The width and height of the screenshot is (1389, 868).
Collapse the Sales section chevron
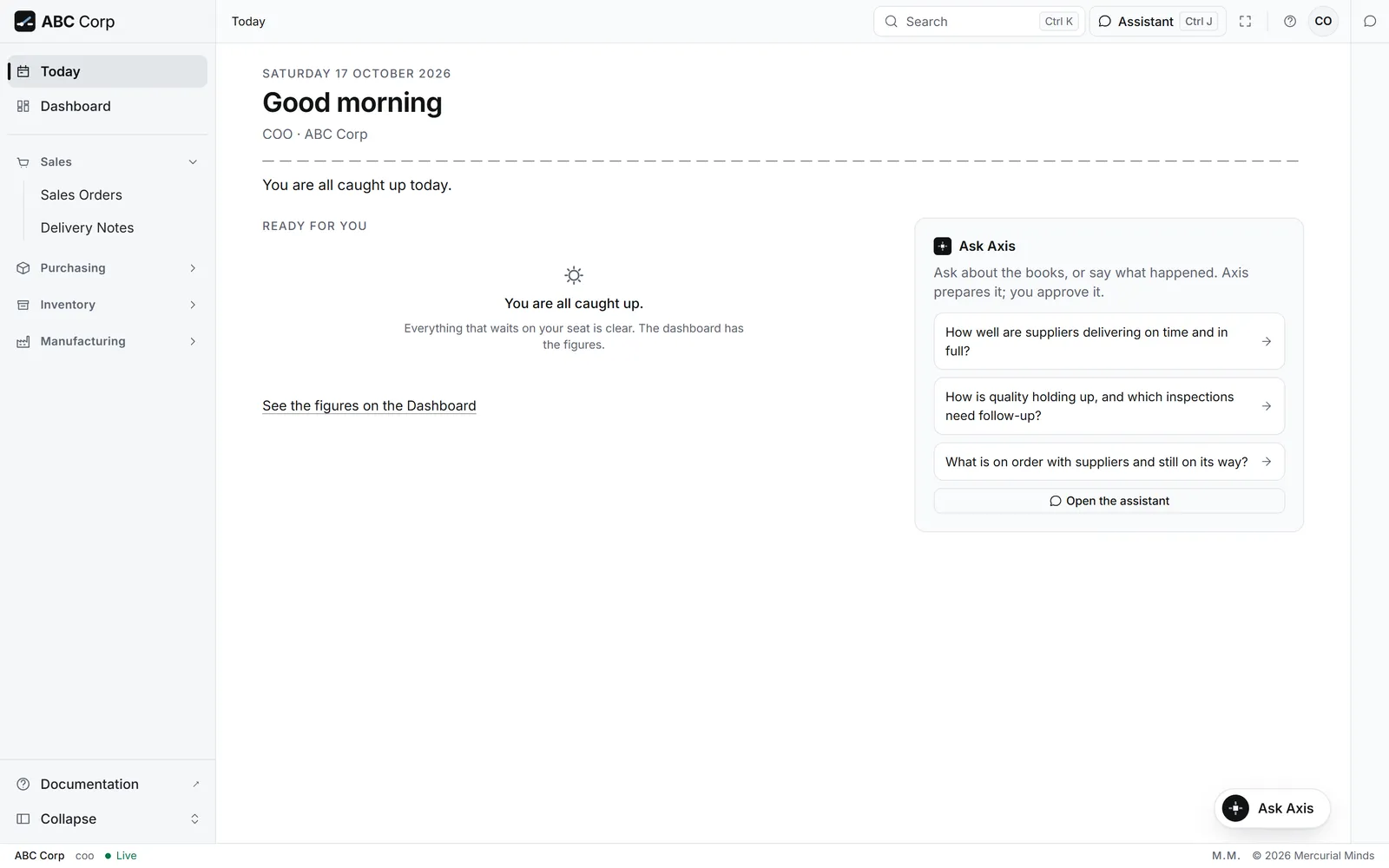193,162
